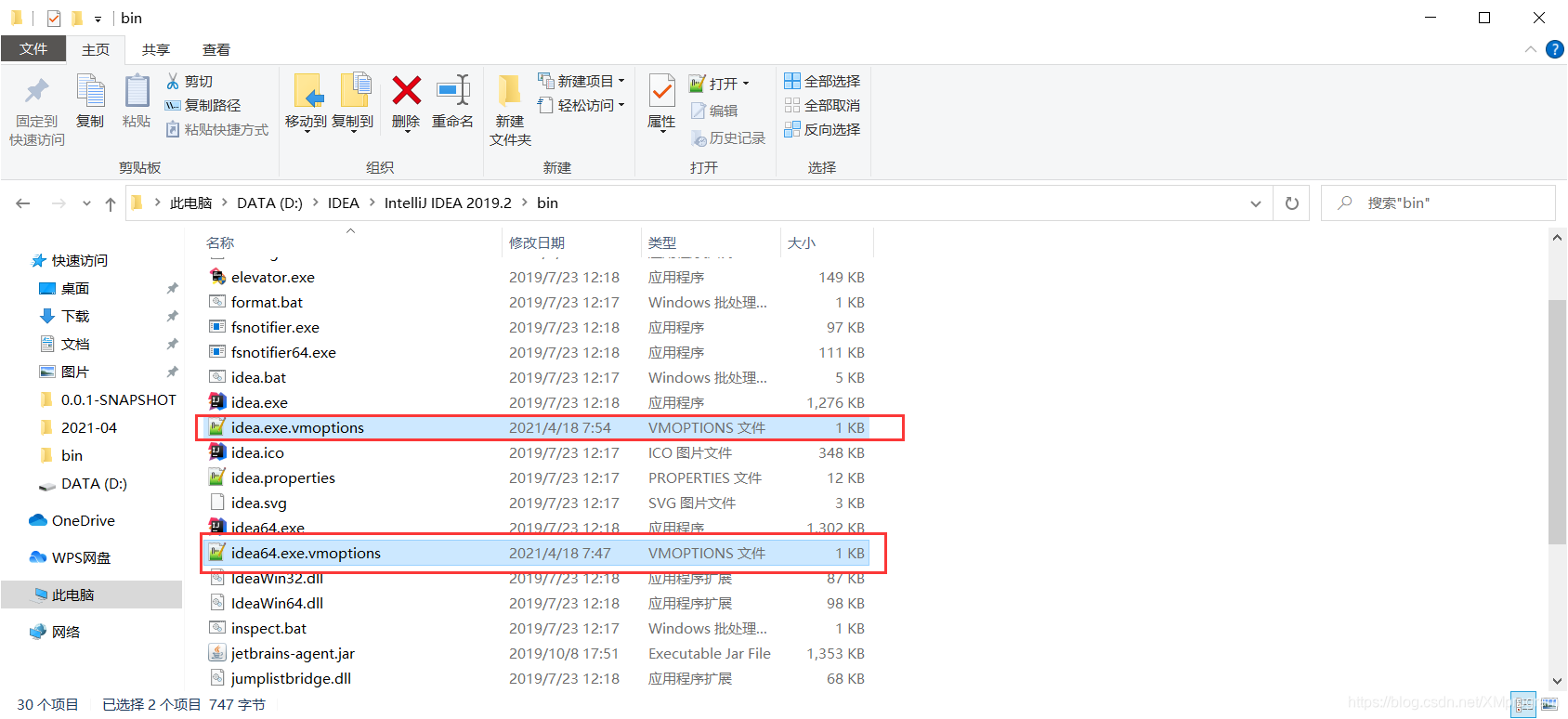The image size is (1568, 719).
Task: Switch to the Home (主页) tab
Action: [96, 49]
